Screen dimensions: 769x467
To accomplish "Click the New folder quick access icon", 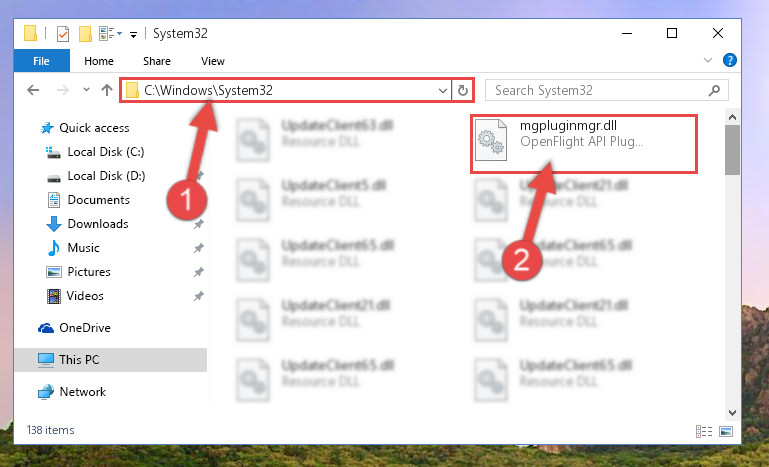I will 85,34.
